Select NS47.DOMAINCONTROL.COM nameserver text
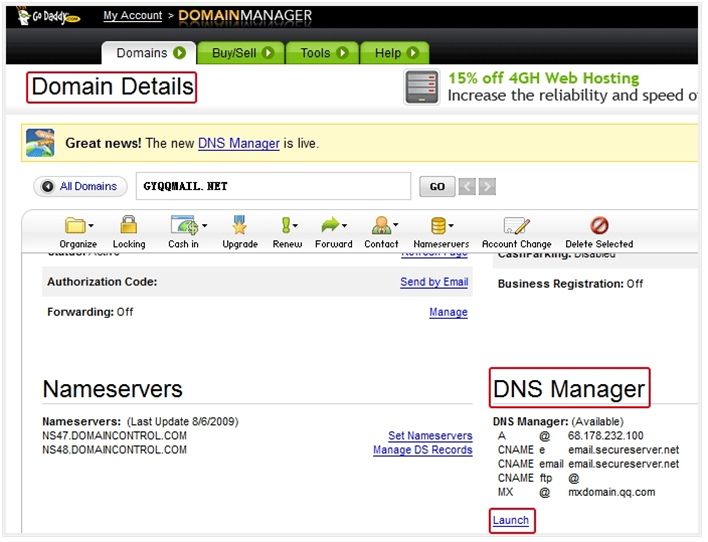 114,436
